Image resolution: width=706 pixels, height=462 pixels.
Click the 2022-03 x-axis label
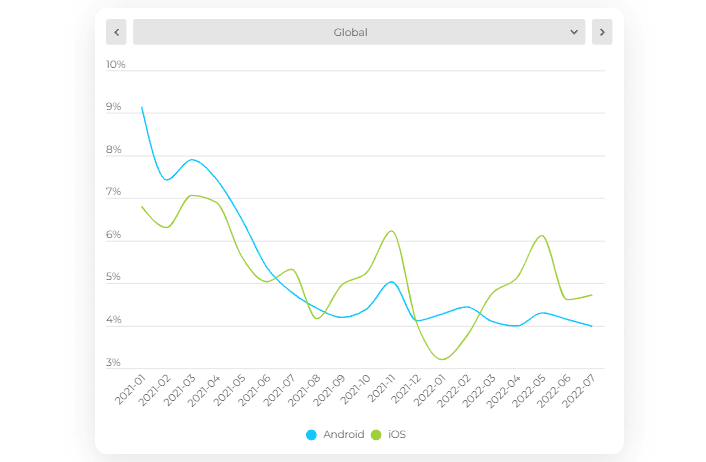click(x=481, y=388)
